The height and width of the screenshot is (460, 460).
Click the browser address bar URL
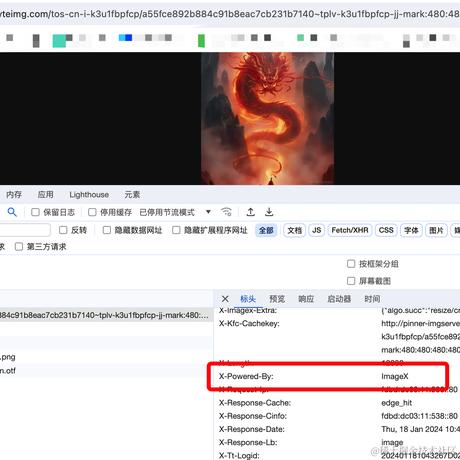[x=230, y=14]
